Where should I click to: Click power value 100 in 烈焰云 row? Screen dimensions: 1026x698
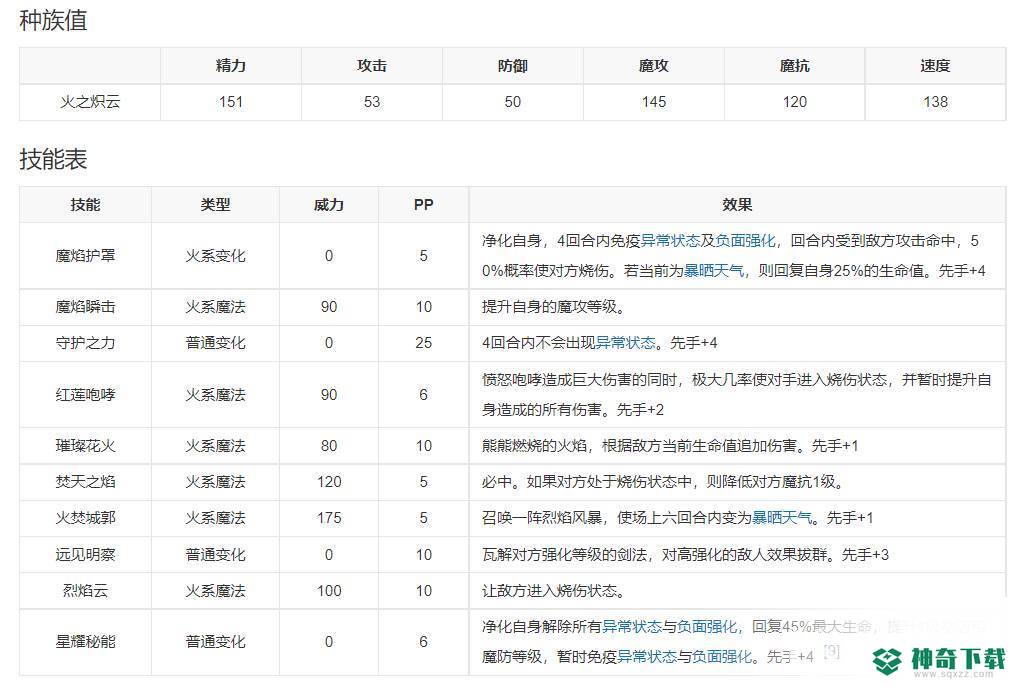click(x=328, y=591)
